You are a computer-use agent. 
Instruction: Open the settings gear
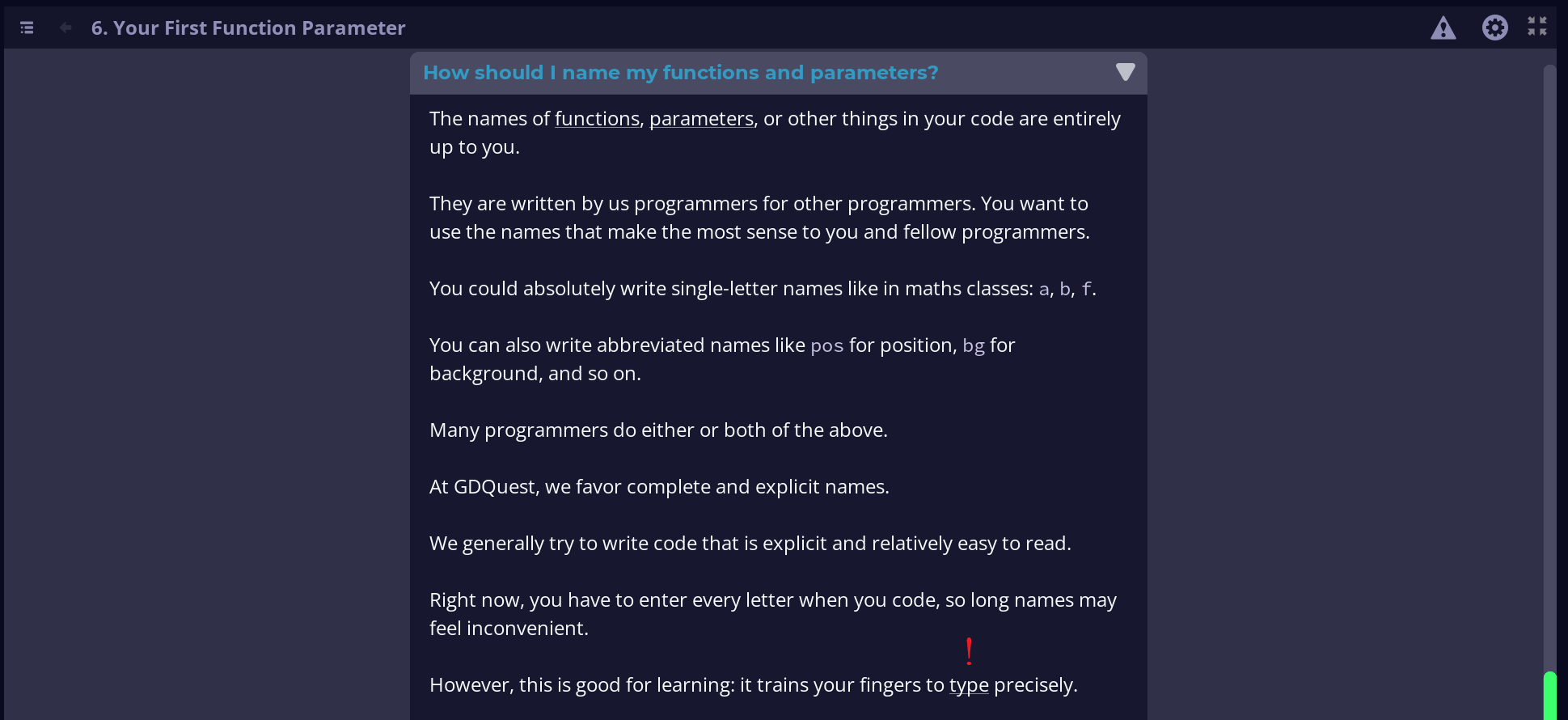click(1495, 28)
